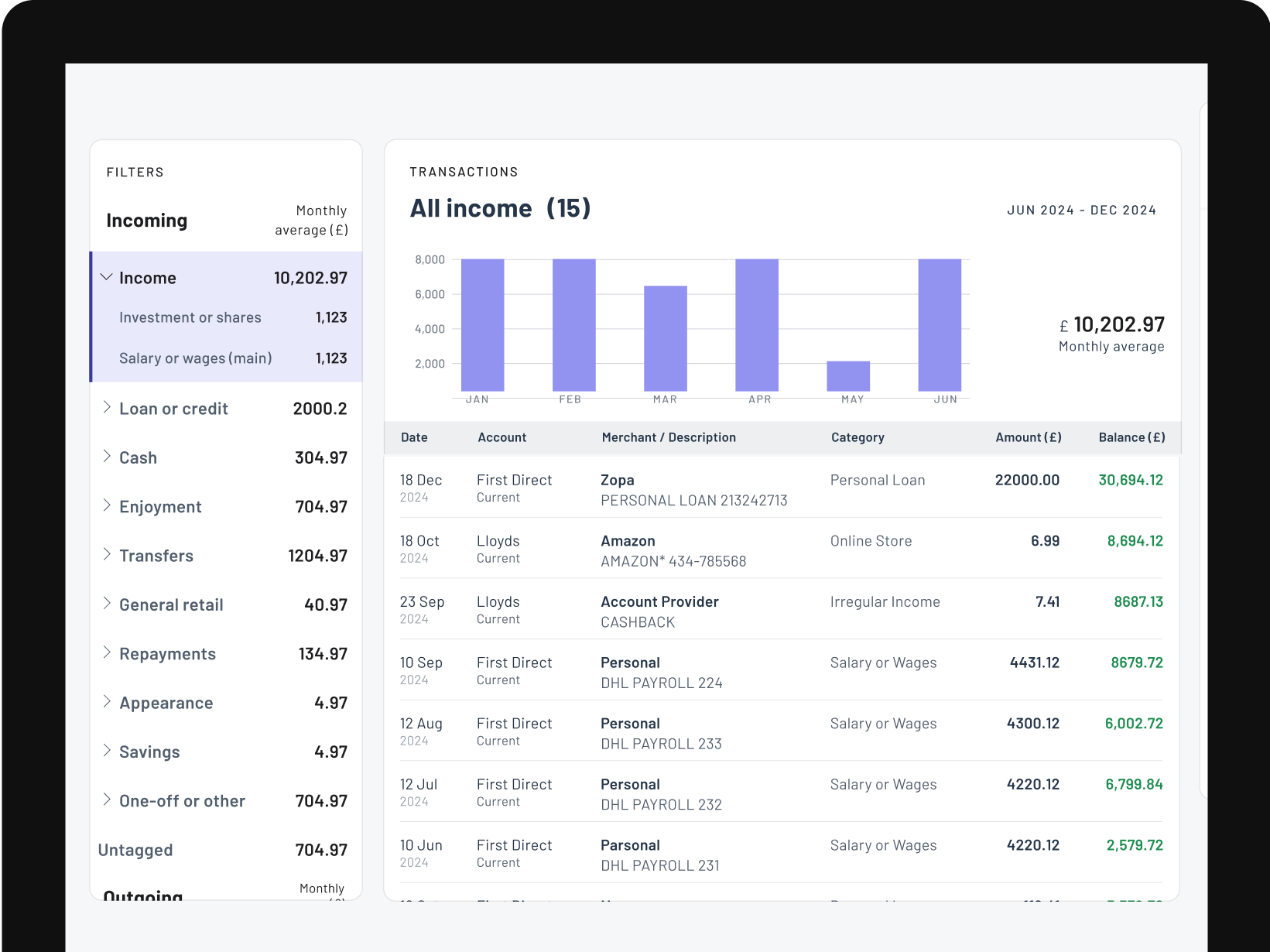This screenshot has width=1270, height=952.
Task: Select Investment or shares sub-filter
Action: tap(190, 317)
